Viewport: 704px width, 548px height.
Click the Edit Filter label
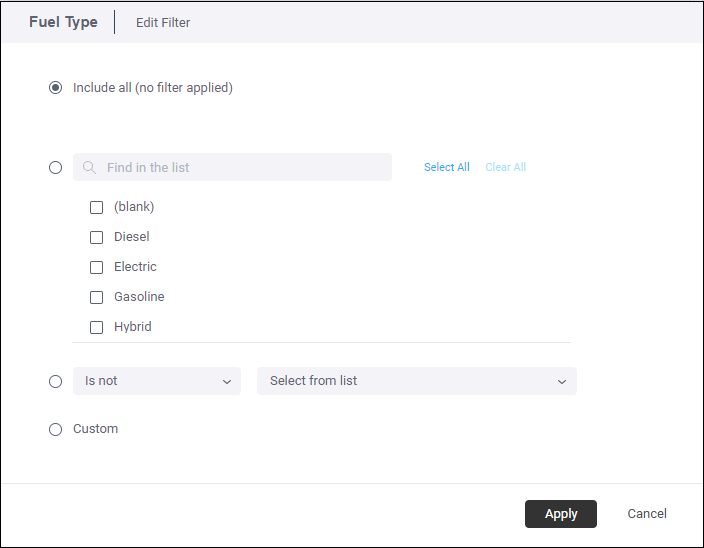163,22
